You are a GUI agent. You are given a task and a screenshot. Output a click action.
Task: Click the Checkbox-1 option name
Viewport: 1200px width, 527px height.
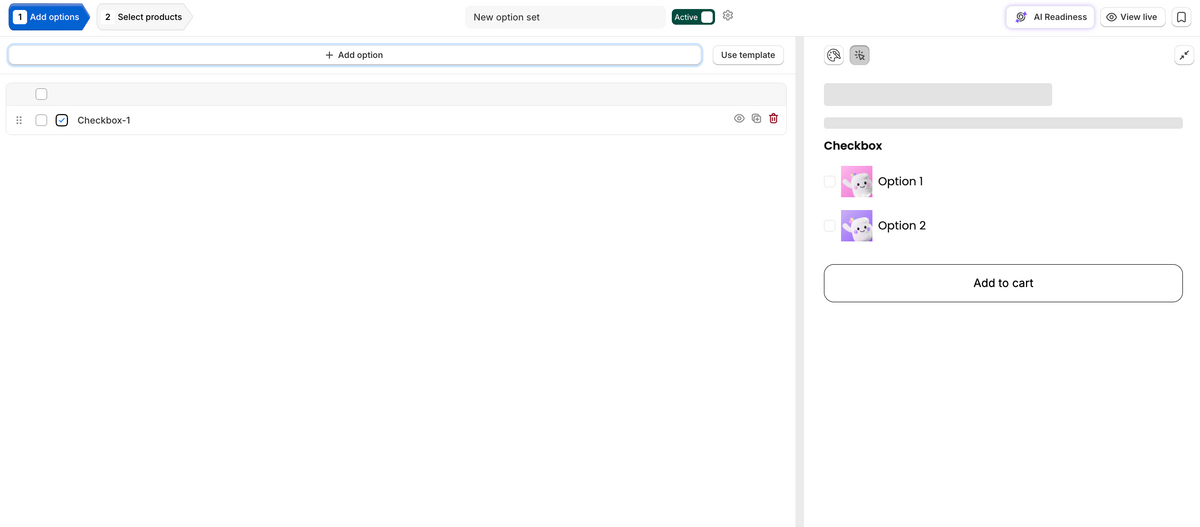click(104, 120)
